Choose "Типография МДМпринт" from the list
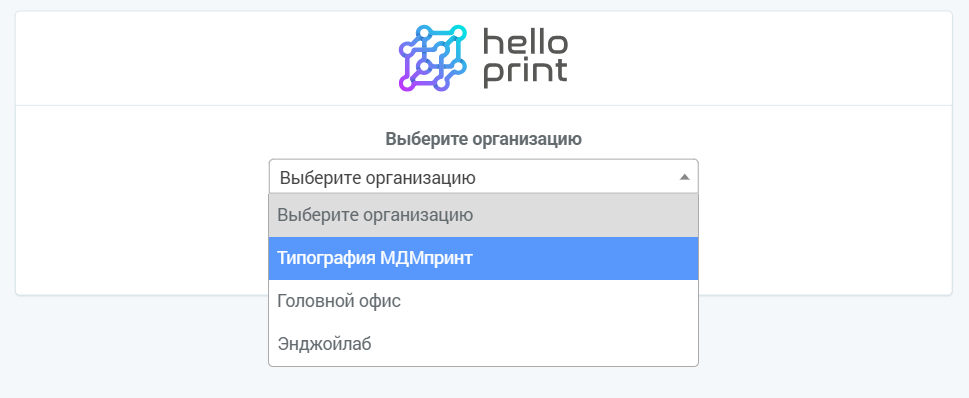The height and width of the screenshot is (398, 969). pos(483,258)
